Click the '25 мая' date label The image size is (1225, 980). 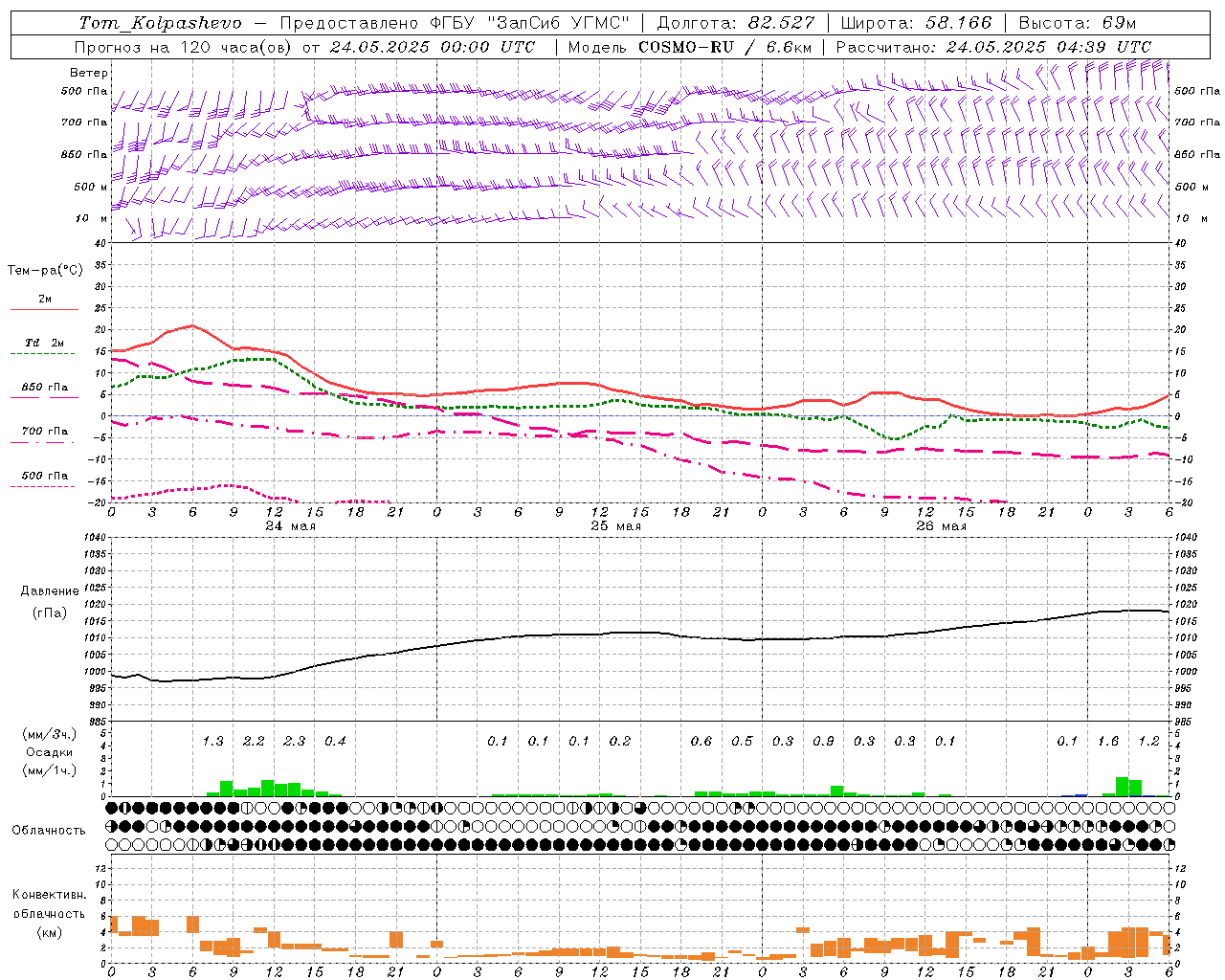616,526
